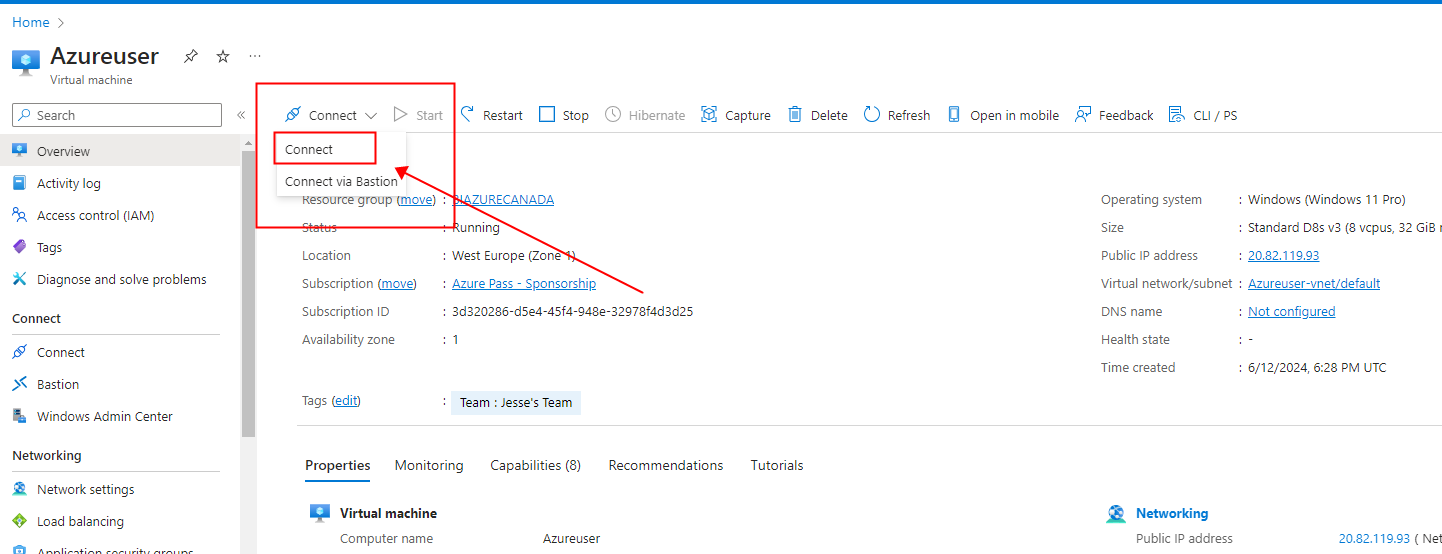1442x554 pixels.
Task: Click the Capture toolbar icon
Action: coord(709,114)
